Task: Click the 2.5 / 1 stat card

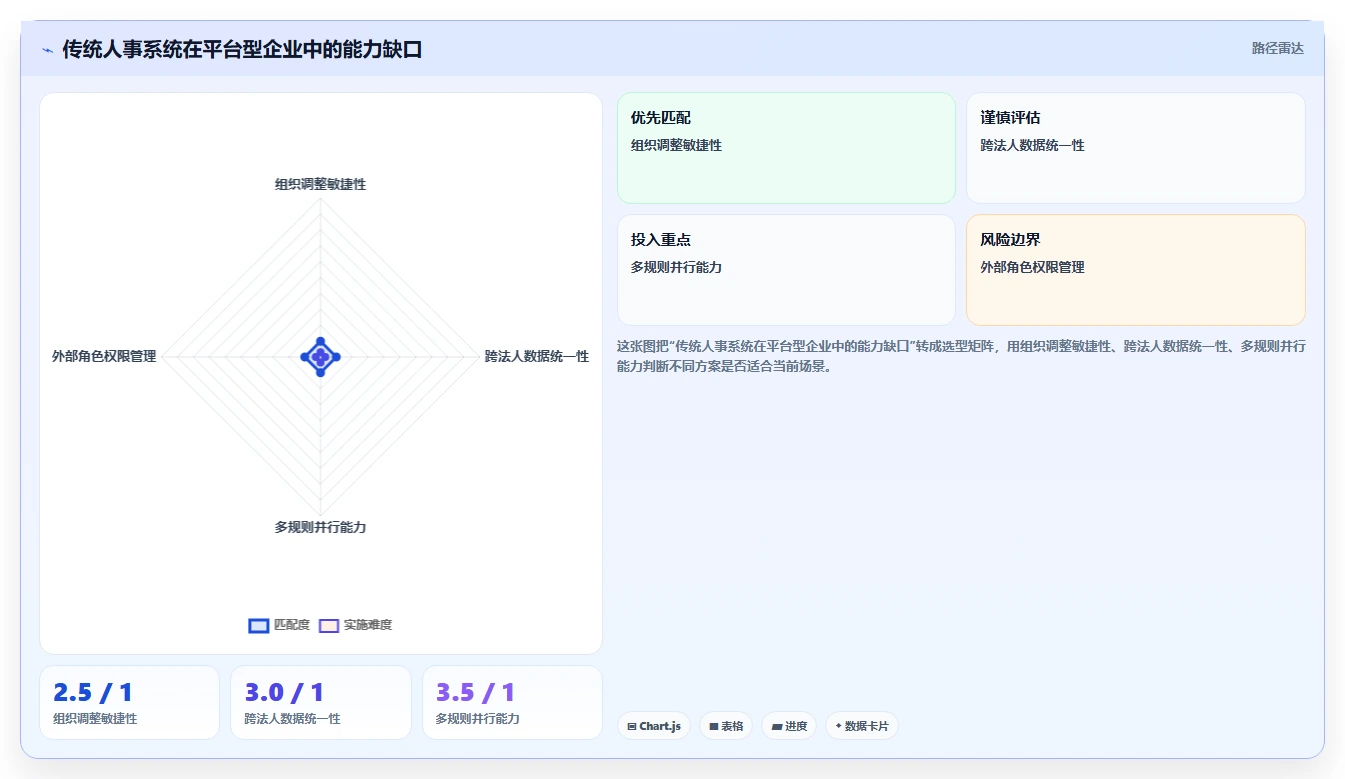Action: [129, 702]
